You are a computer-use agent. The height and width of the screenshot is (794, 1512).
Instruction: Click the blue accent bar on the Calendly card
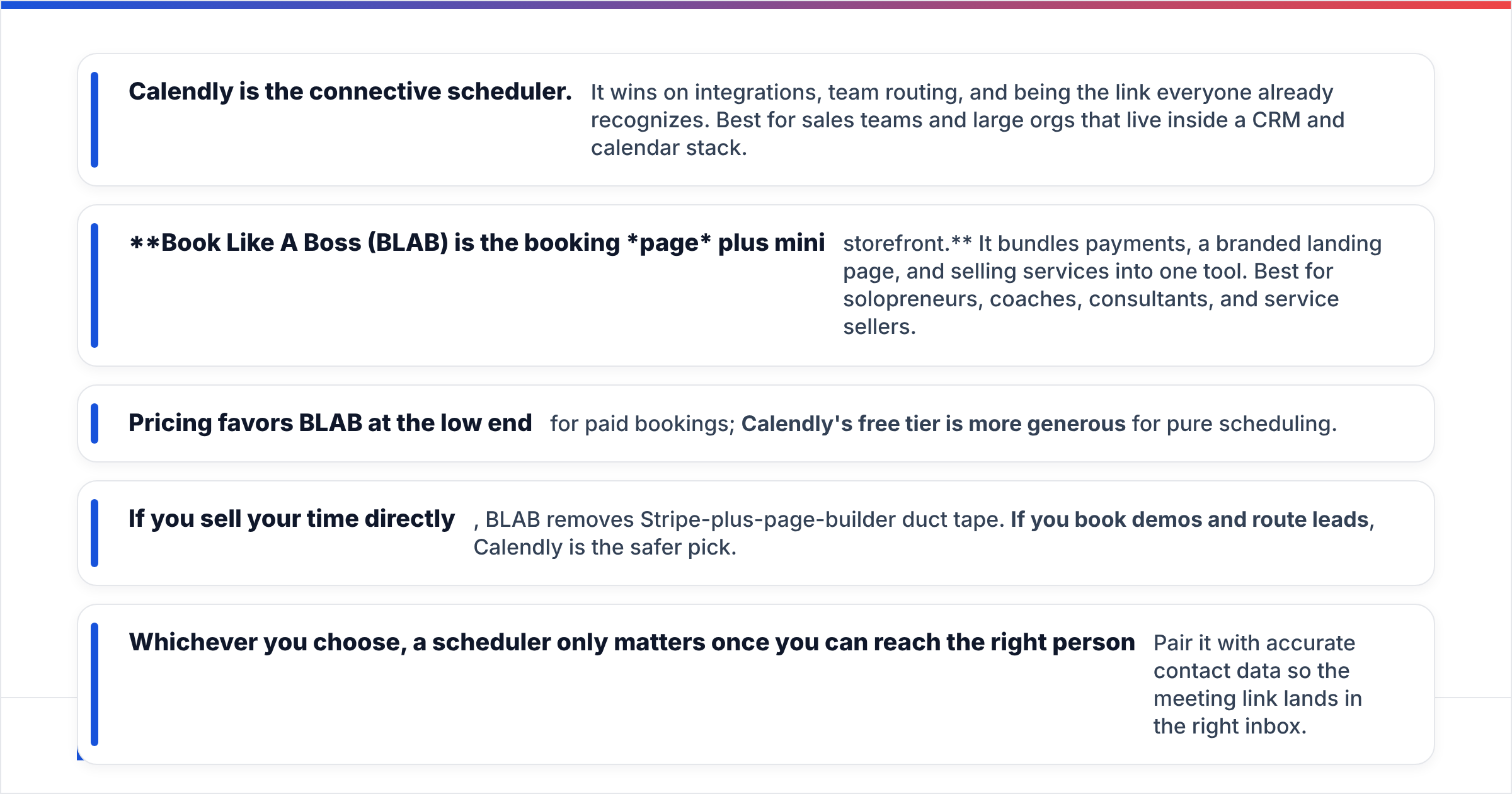pos(94,120)
